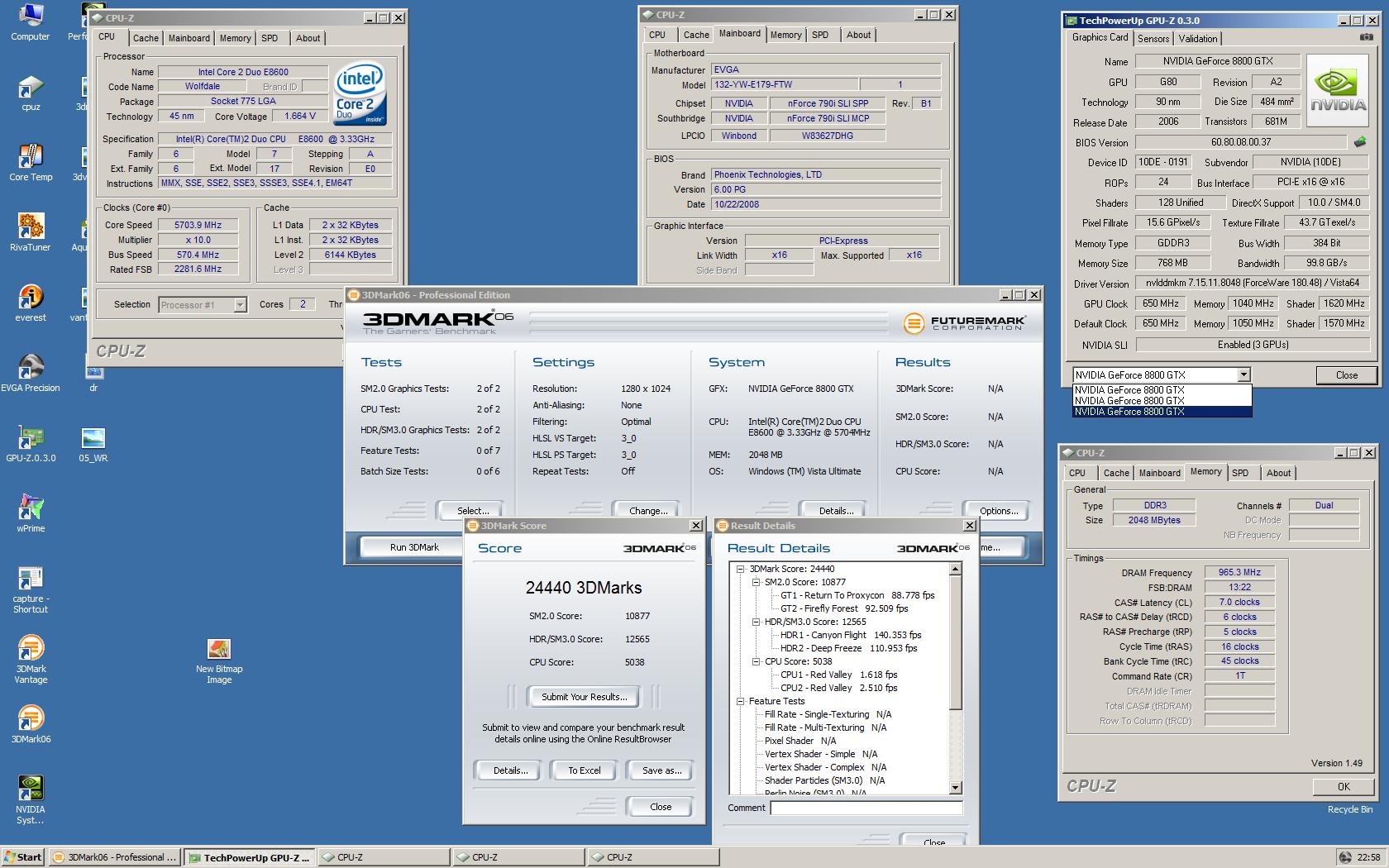Click the Result Details vertical scrollbar thumb
The image size is (1389, 868).
coord(956,642)
